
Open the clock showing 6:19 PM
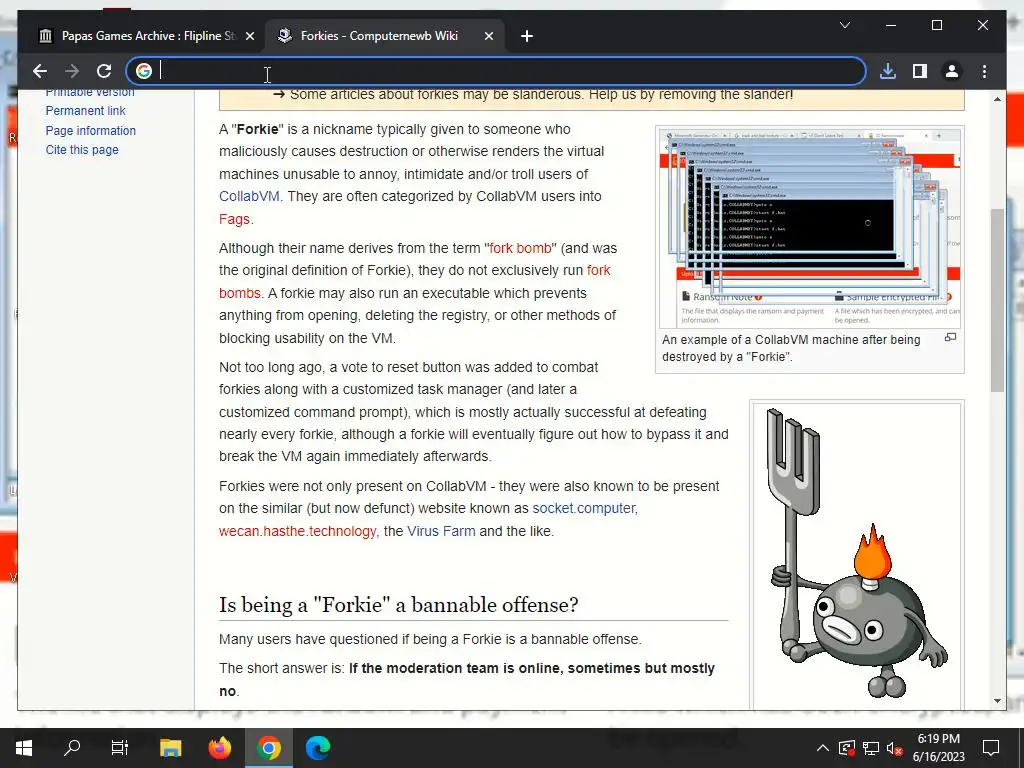point(938,748)
